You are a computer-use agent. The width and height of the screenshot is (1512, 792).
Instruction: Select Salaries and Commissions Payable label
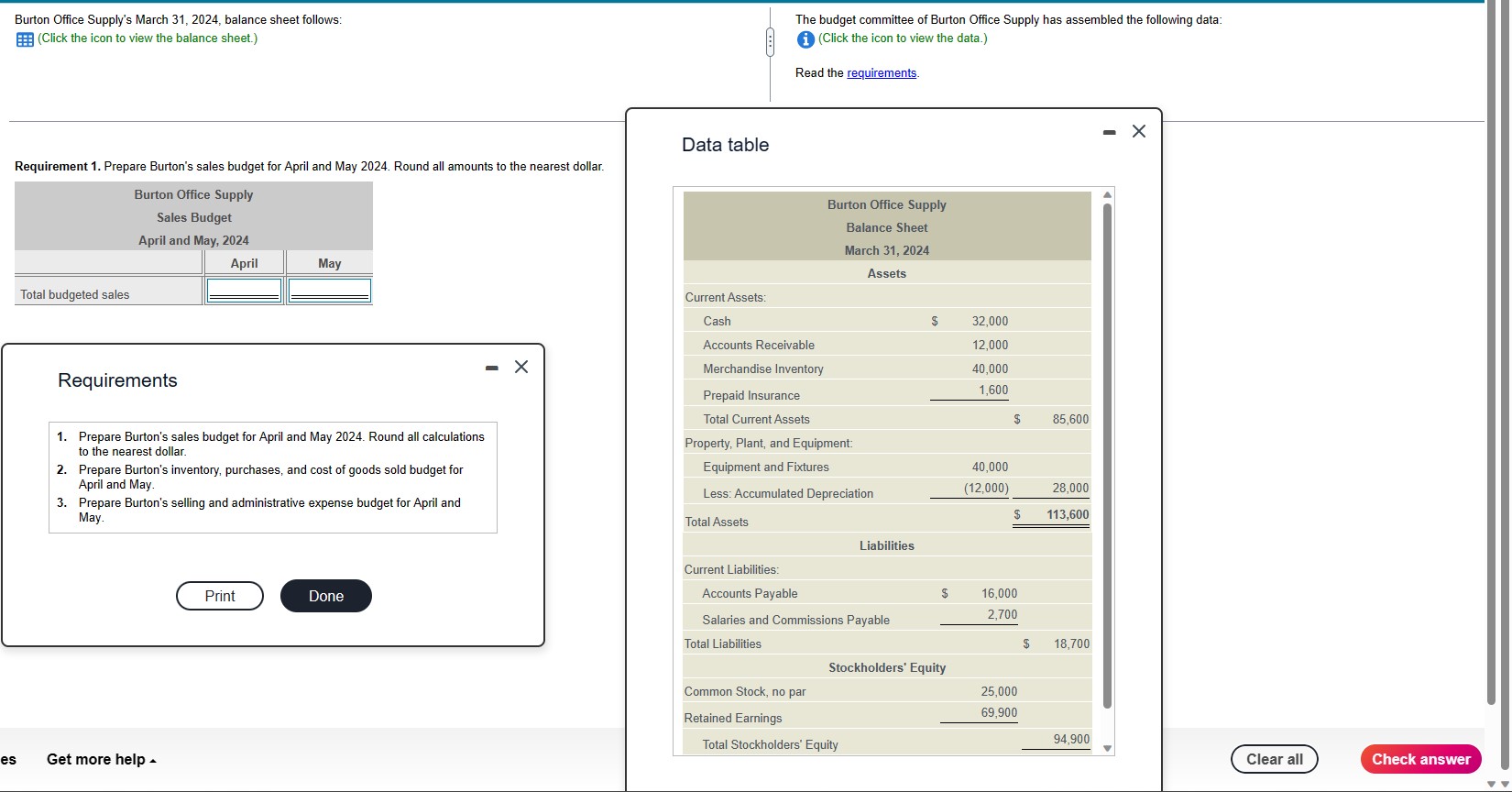[796, 620]
